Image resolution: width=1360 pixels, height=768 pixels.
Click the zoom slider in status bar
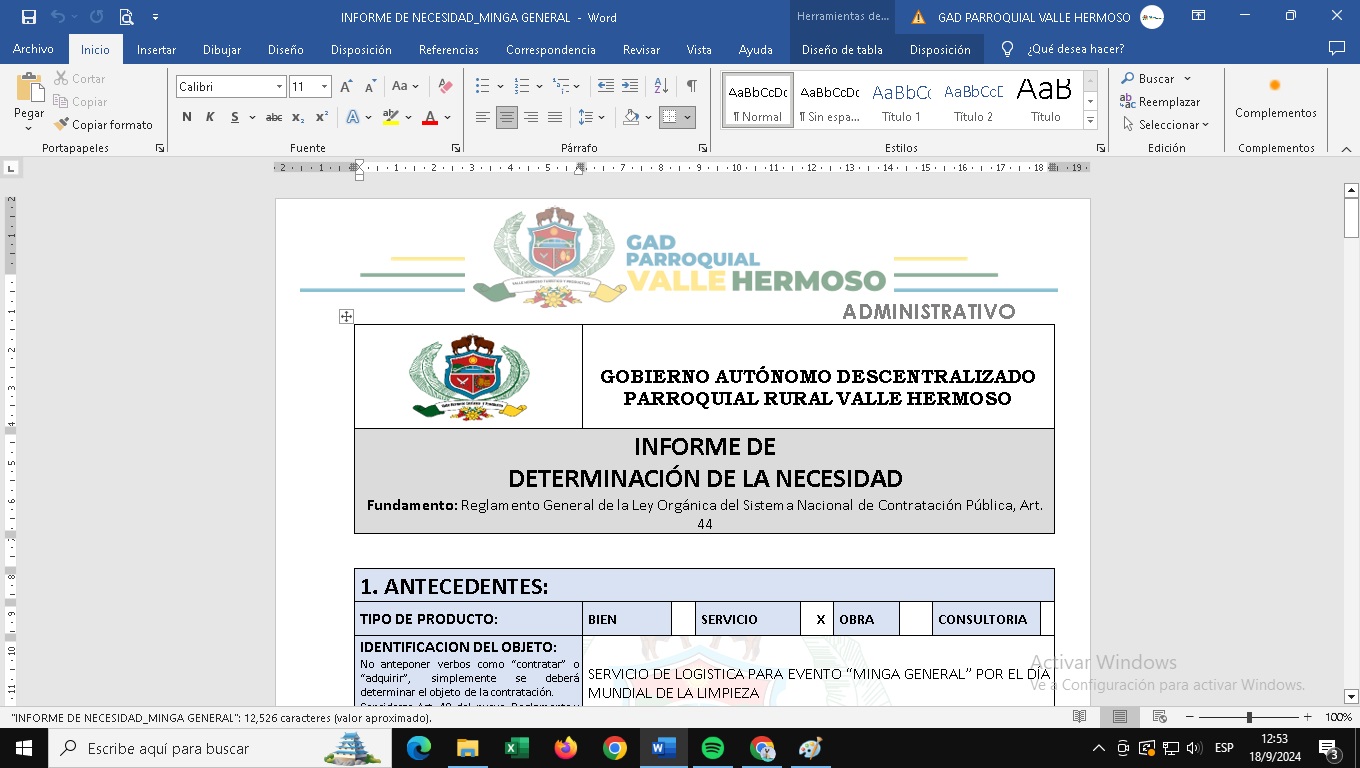pos(1248,717)
